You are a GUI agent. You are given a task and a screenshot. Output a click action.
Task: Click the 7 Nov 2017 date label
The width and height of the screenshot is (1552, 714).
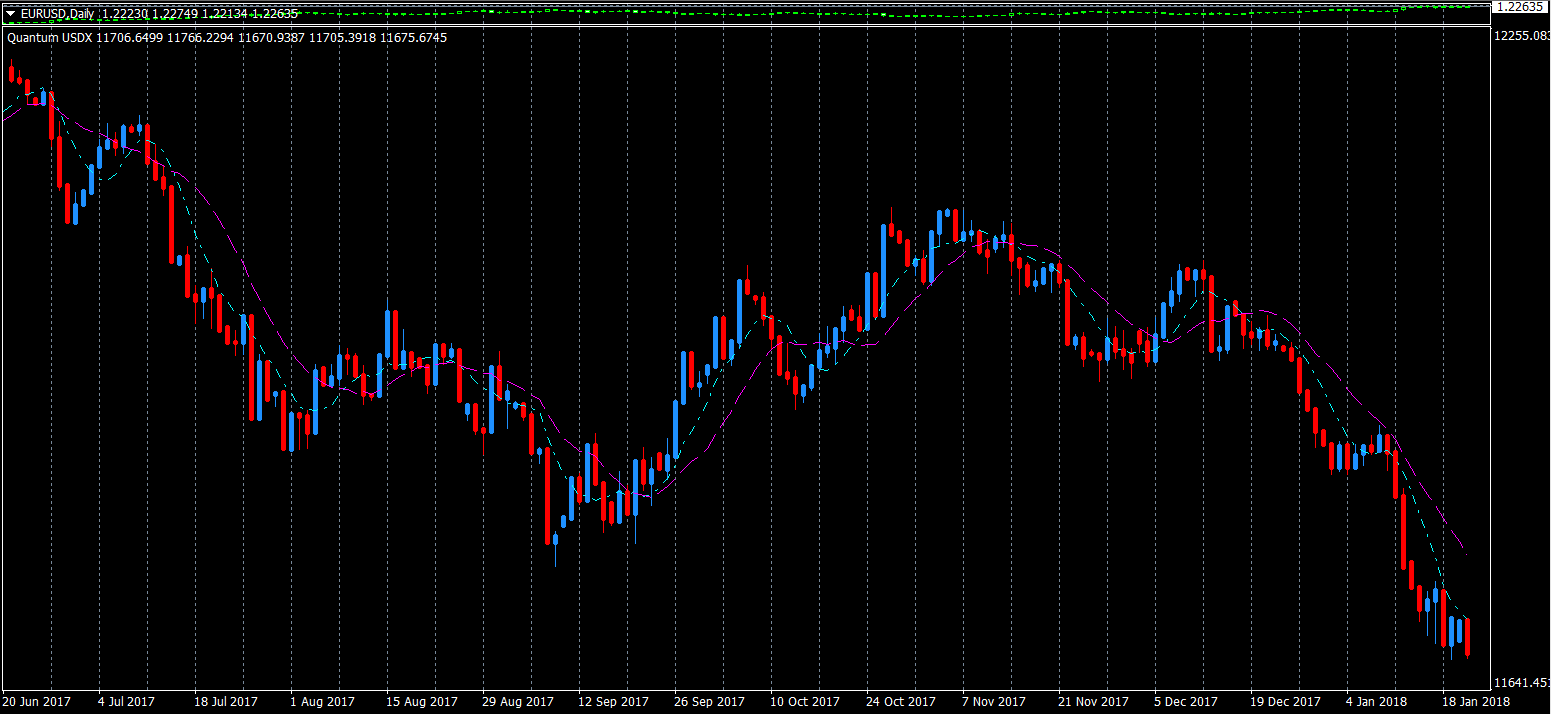pos(994,702)
